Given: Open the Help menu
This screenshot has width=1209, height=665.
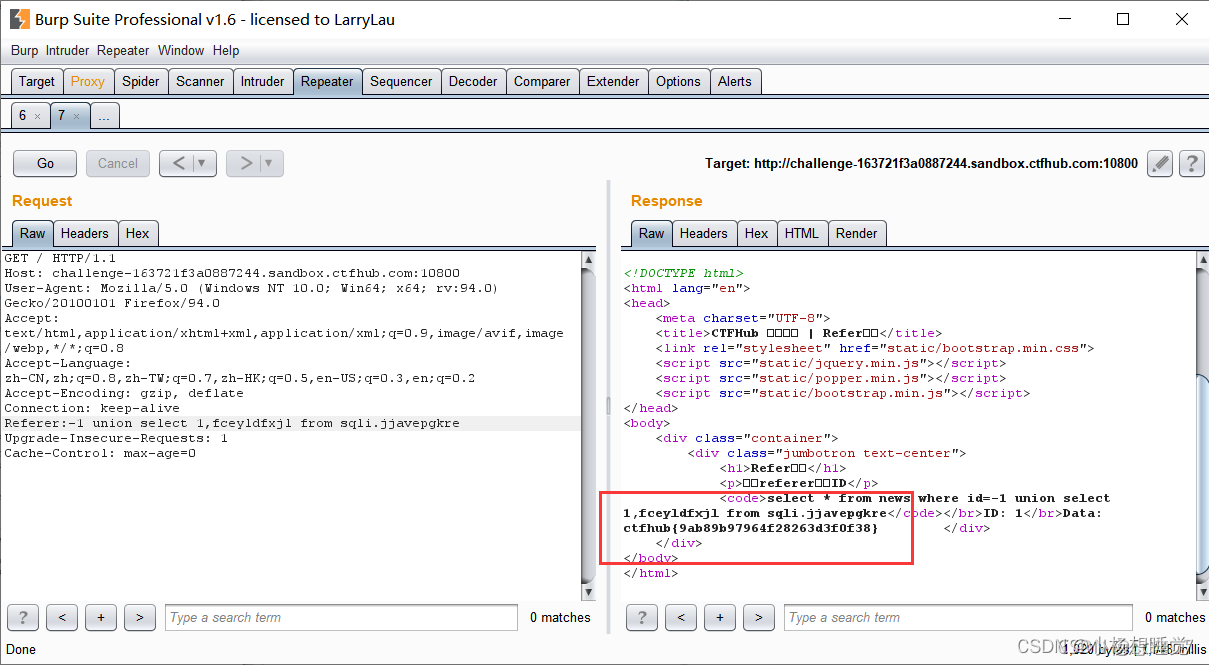Looking at the screenshot, I should 226,50.
